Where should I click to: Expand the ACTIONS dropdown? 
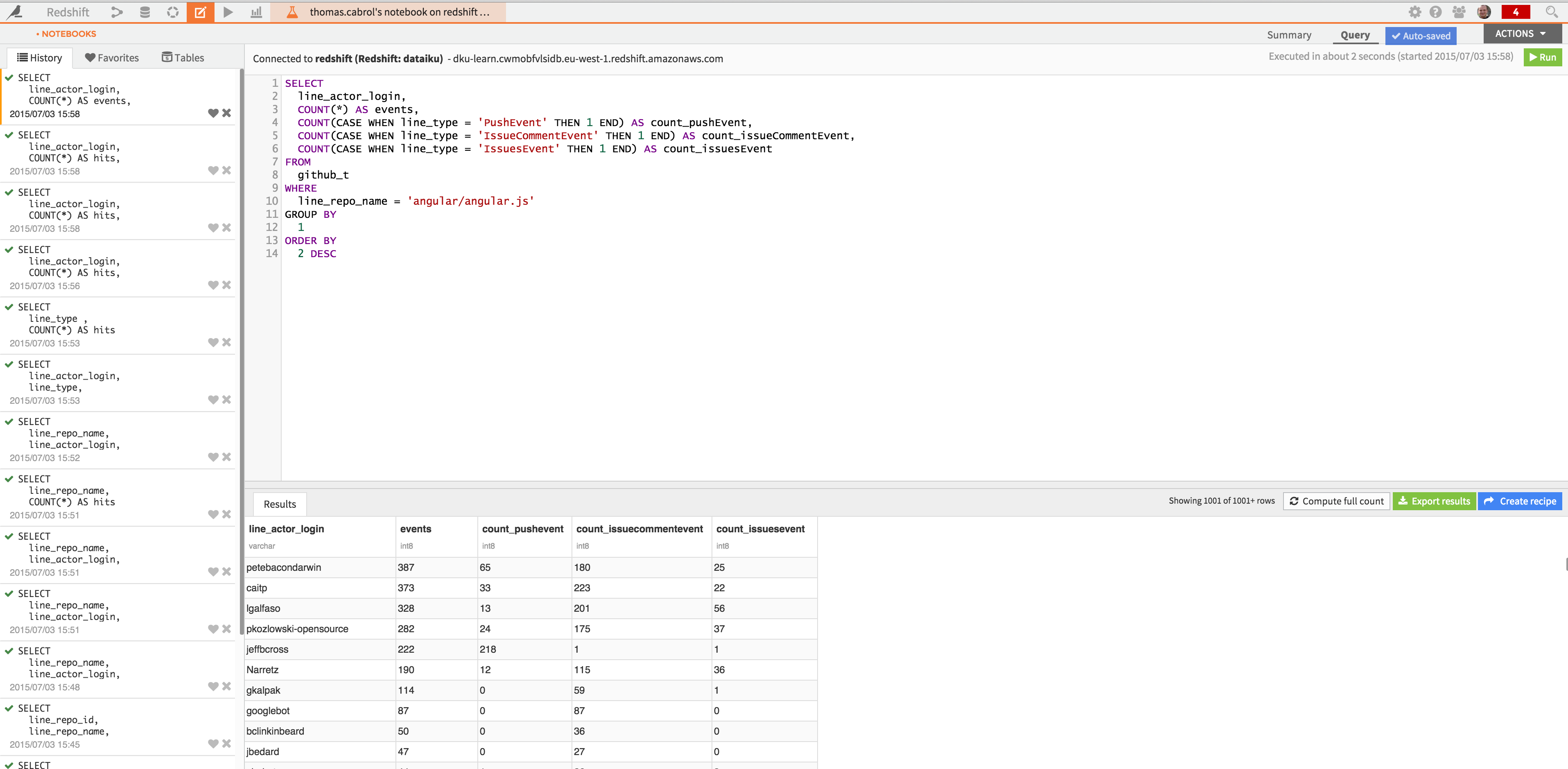point(1522,34)
